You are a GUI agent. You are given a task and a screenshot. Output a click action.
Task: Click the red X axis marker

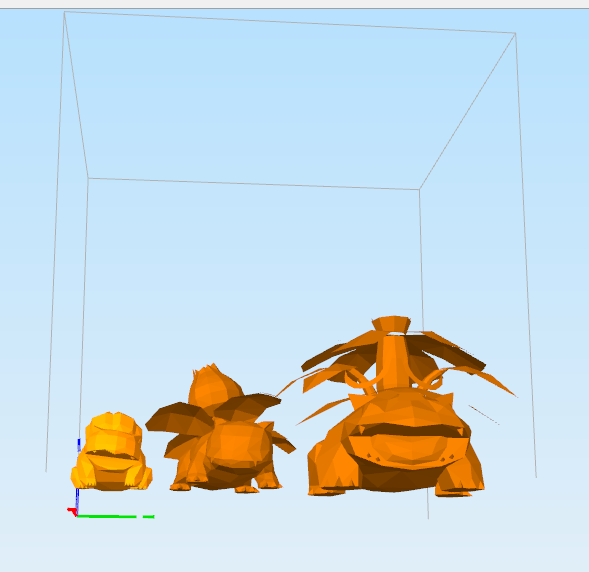tap(72, 511)
